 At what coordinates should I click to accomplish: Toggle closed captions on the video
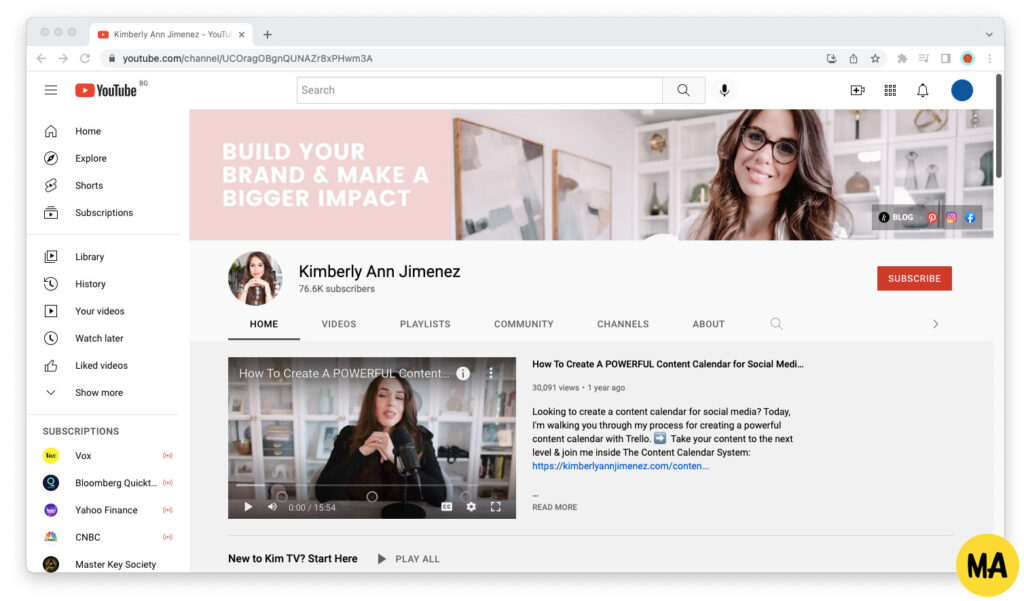pyautogui.click(x=447, y=507)
